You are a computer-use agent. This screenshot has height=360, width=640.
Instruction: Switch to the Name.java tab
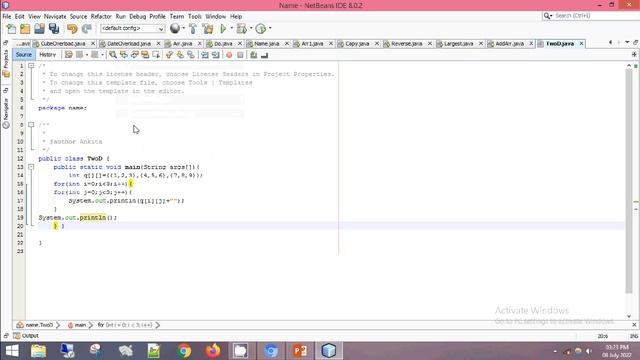(x=267, y=43)
